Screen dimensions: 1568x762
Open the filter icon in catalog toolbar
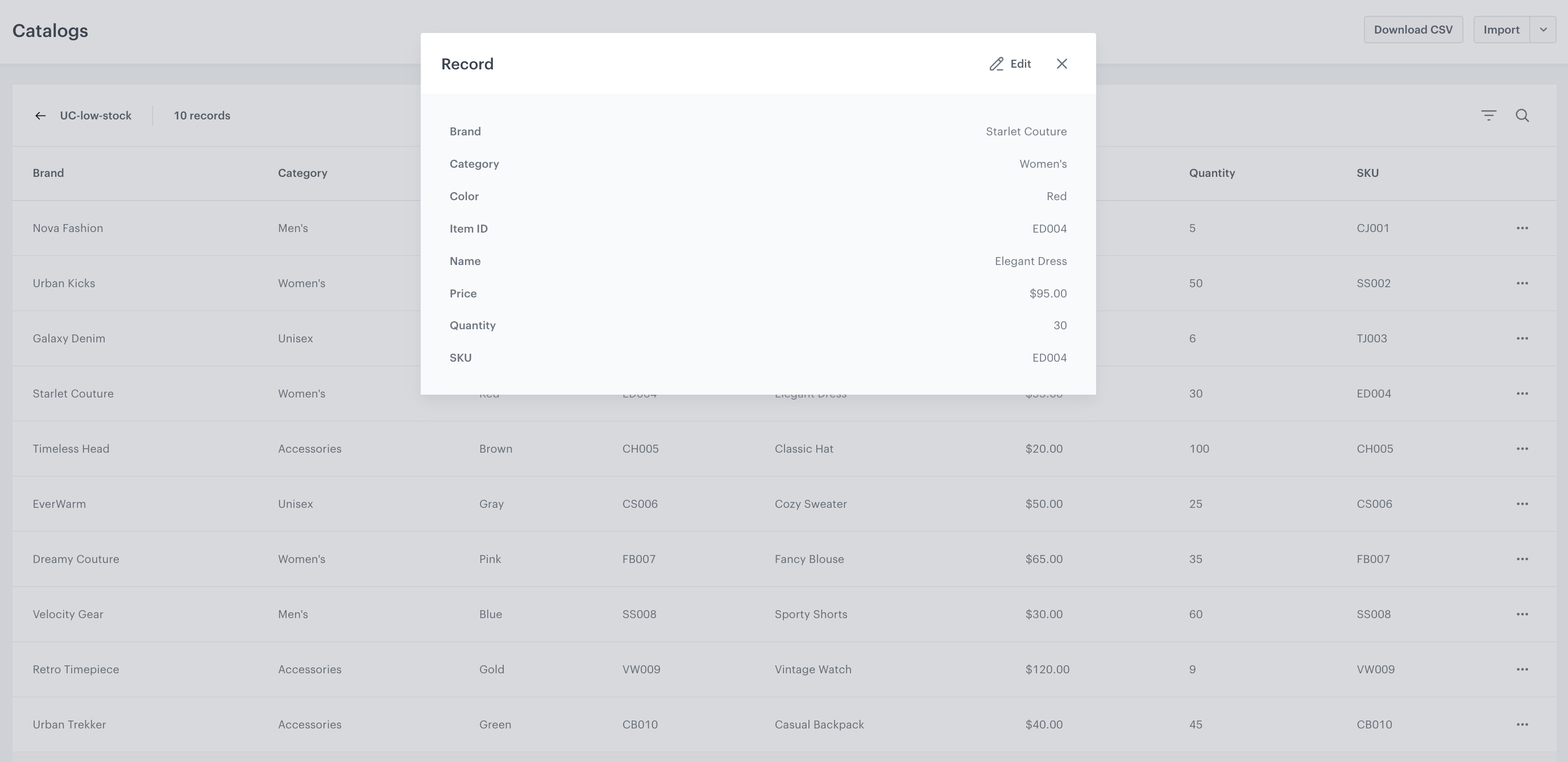click(x=1488, y=115)
